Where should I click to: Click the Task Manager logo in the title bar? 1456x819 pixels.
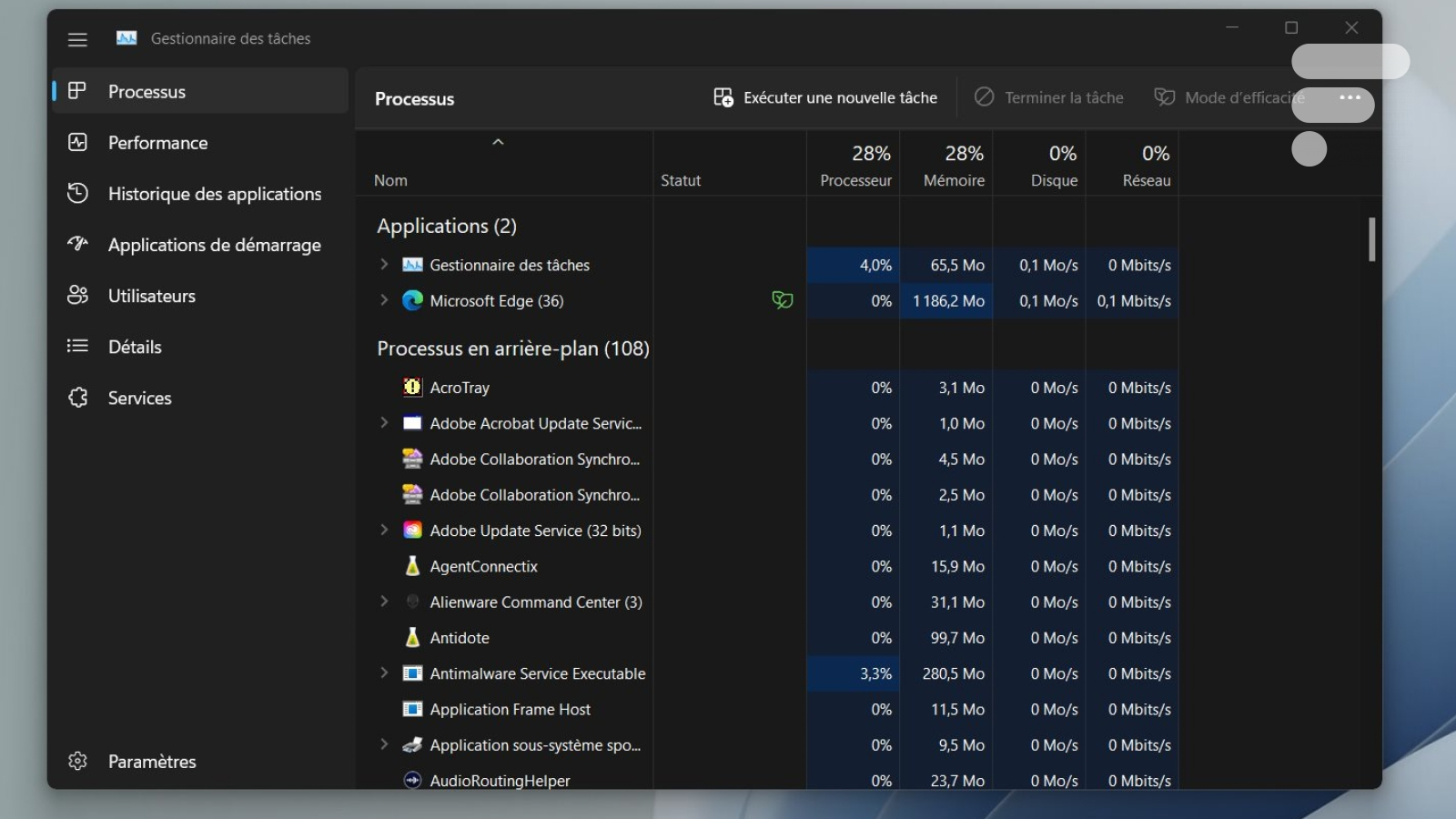tap(126, 38)
